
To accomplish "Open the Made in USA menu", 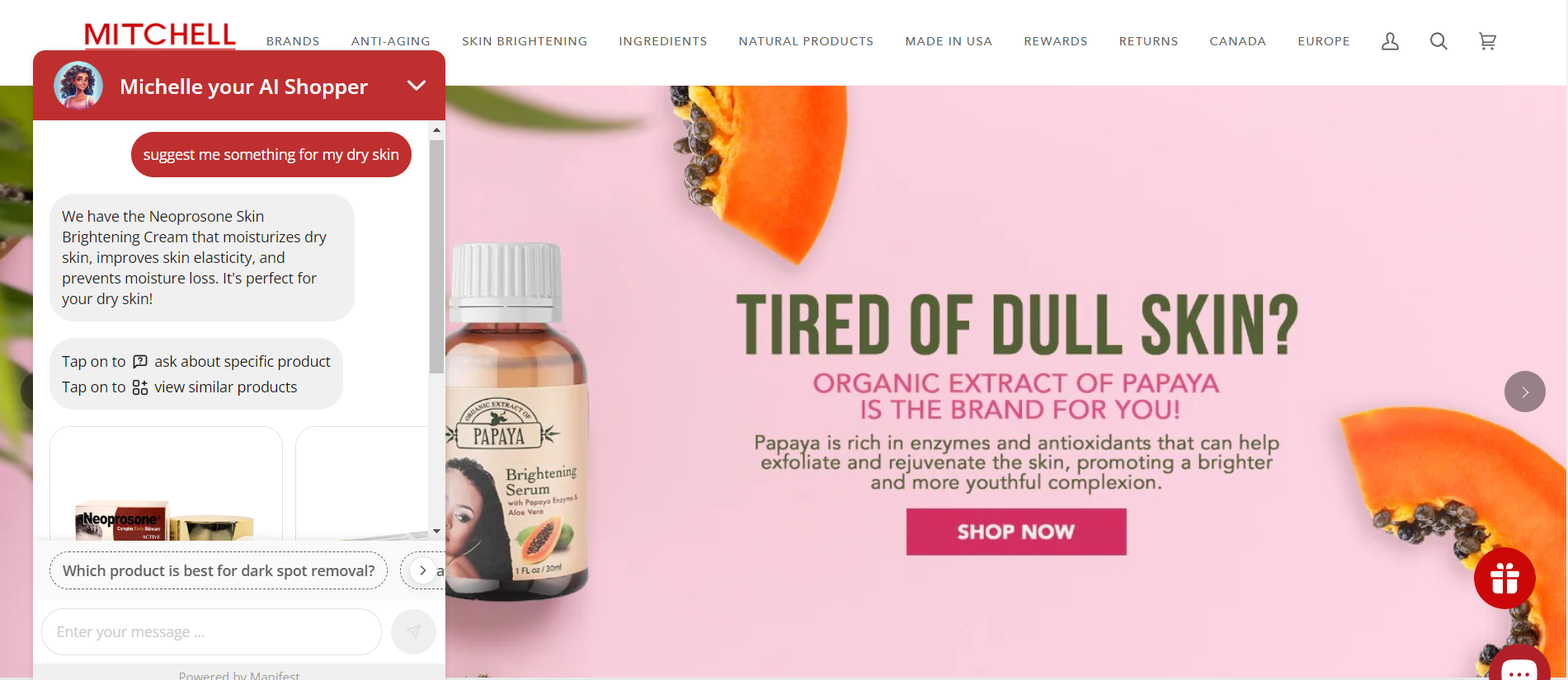I will (949, 41).
